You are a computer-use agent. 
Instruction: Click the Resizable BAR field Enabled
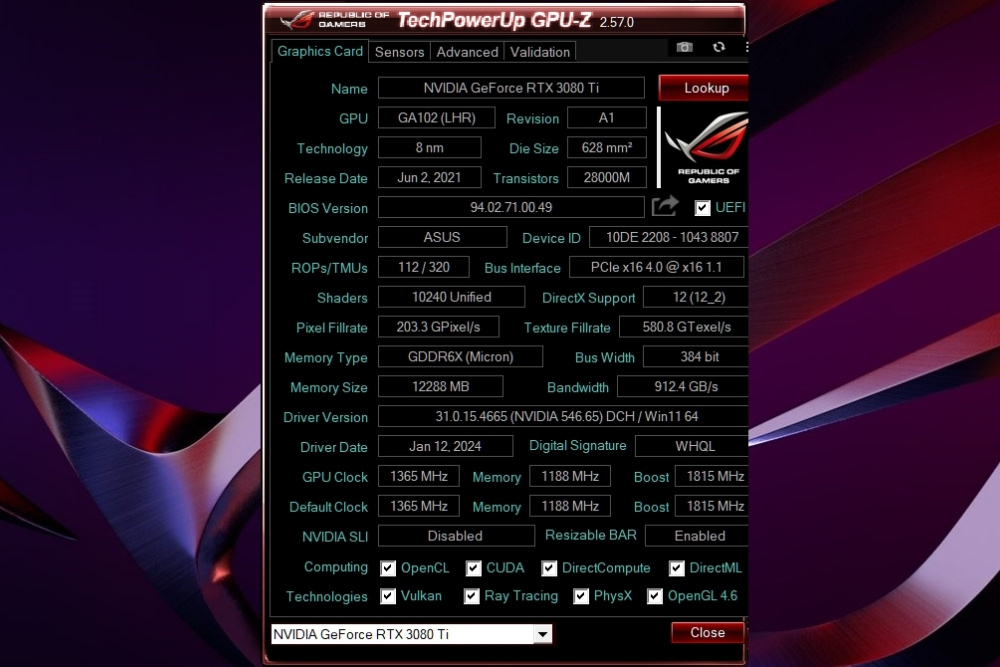(x=697, y=536)
